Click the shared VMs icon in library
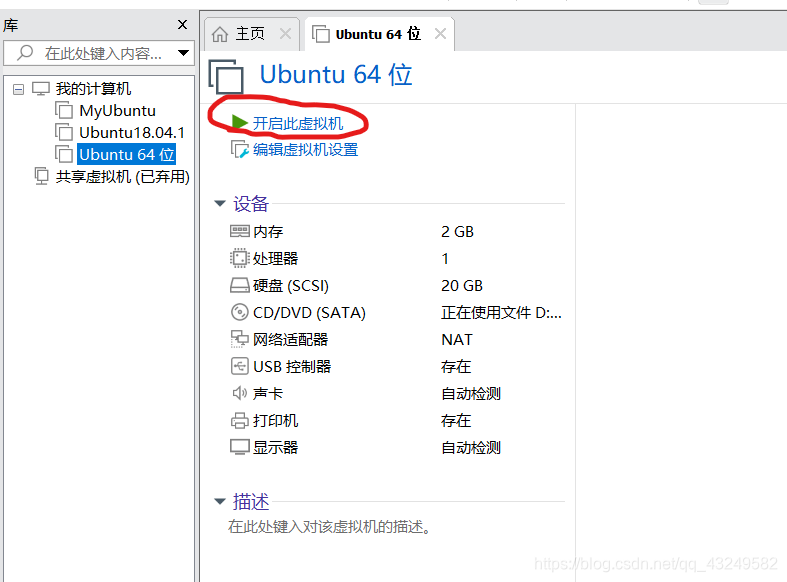Screen dimensions: 787x582 tap(41, 176)
